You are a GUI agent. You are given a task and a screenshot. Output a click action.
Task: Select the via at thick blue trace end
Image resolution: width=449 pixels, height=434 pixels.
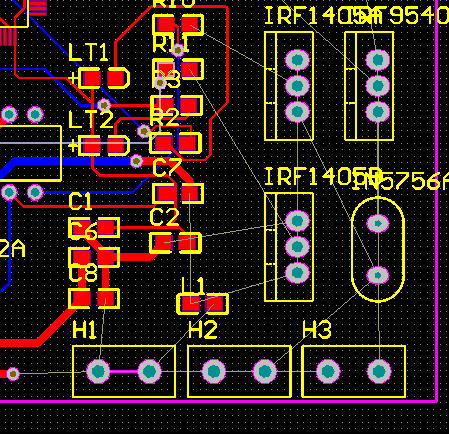point(136,161)
